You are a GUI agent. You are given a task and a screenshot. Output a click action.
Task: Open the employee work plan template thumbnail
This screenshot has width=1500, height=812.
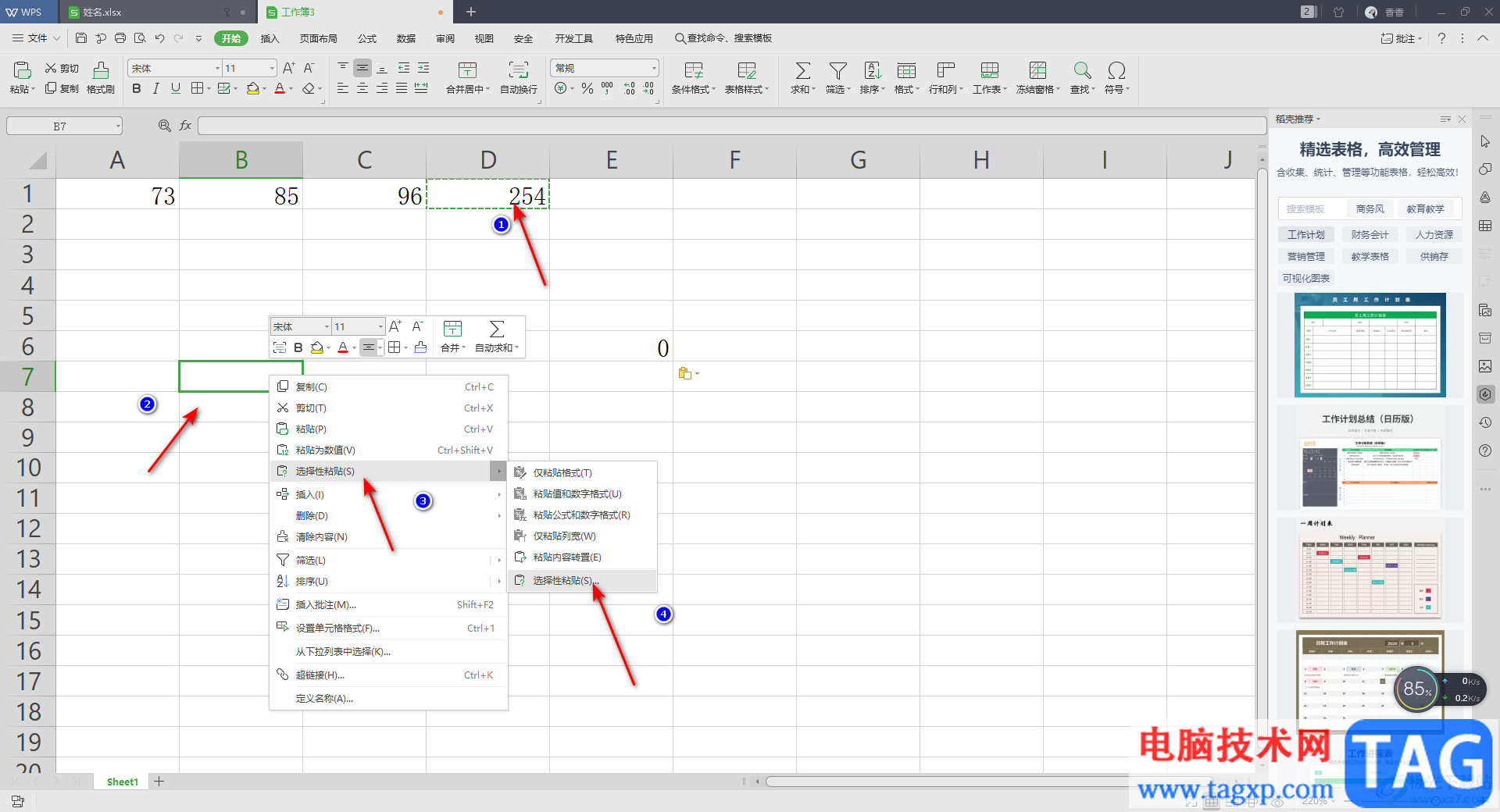coord(1370,345)
